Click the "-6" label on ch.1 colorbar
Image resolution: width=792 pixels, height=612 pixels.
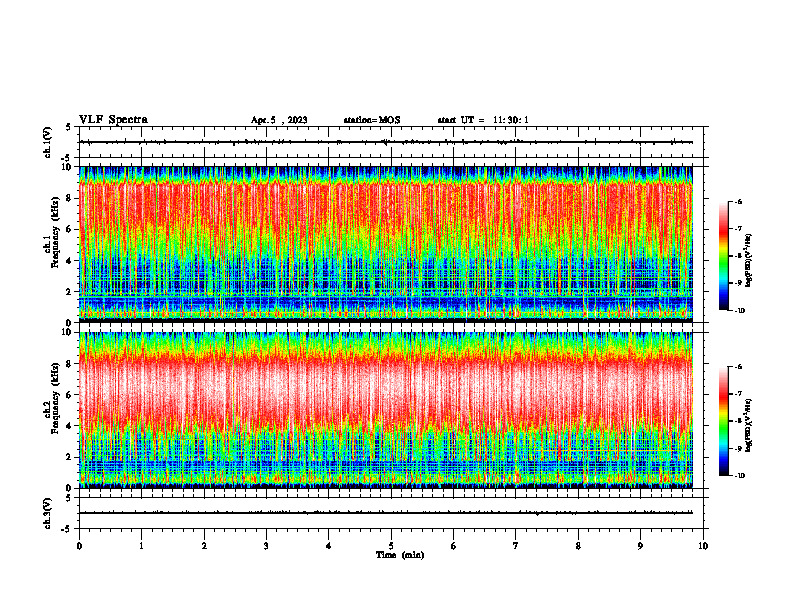coord(738,202)
